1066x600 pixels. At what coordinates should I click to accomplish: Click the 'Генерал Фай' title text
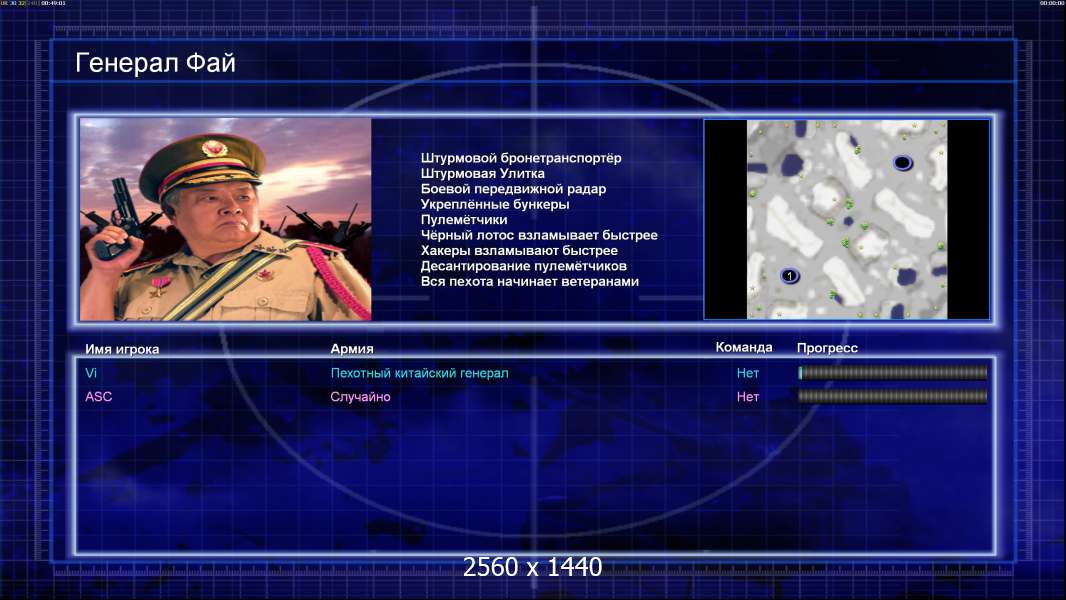tap(155, 63)
